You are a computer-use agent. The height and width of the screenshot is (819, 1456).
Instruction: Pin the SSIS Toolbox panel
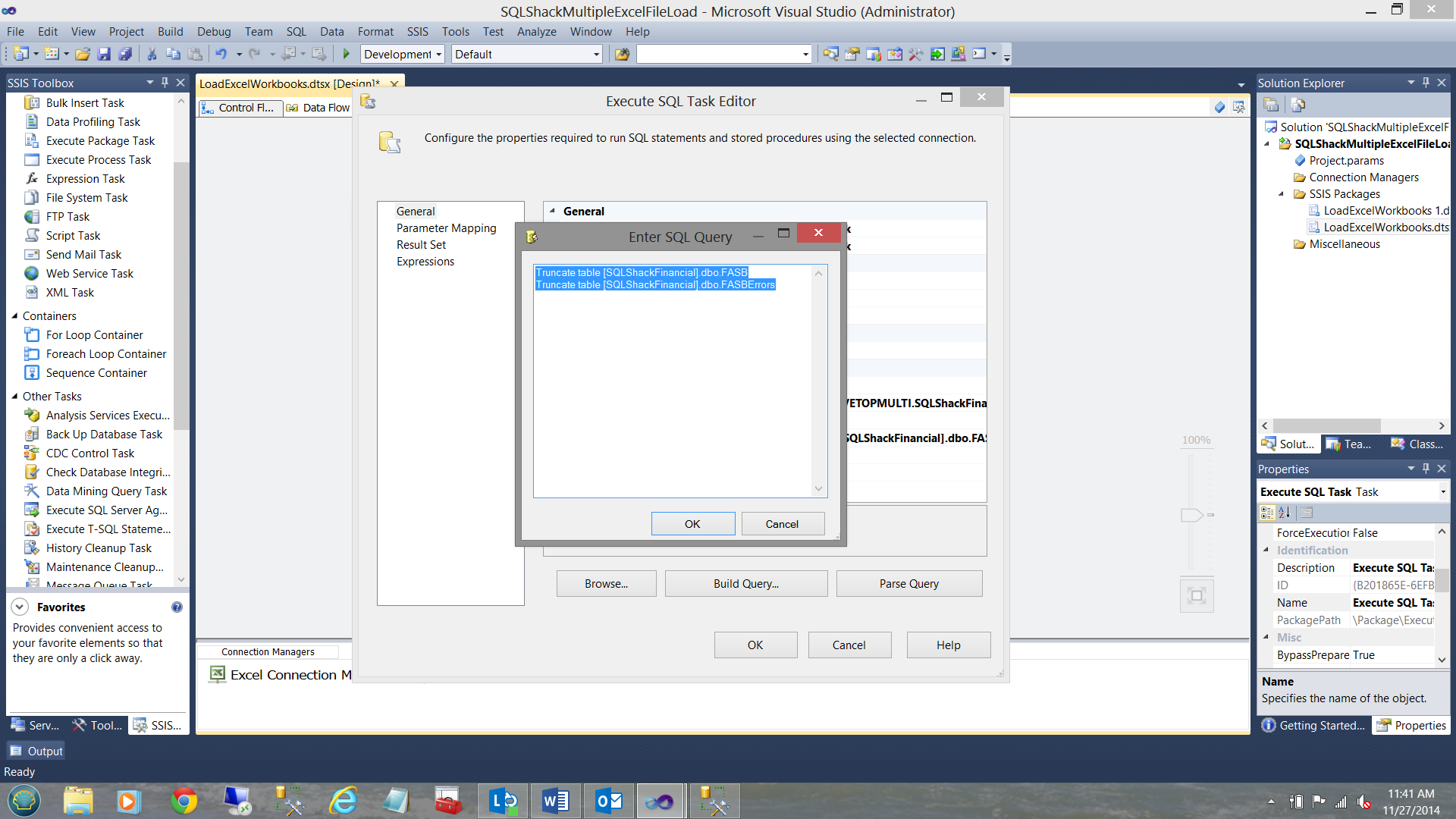point(165,83)
